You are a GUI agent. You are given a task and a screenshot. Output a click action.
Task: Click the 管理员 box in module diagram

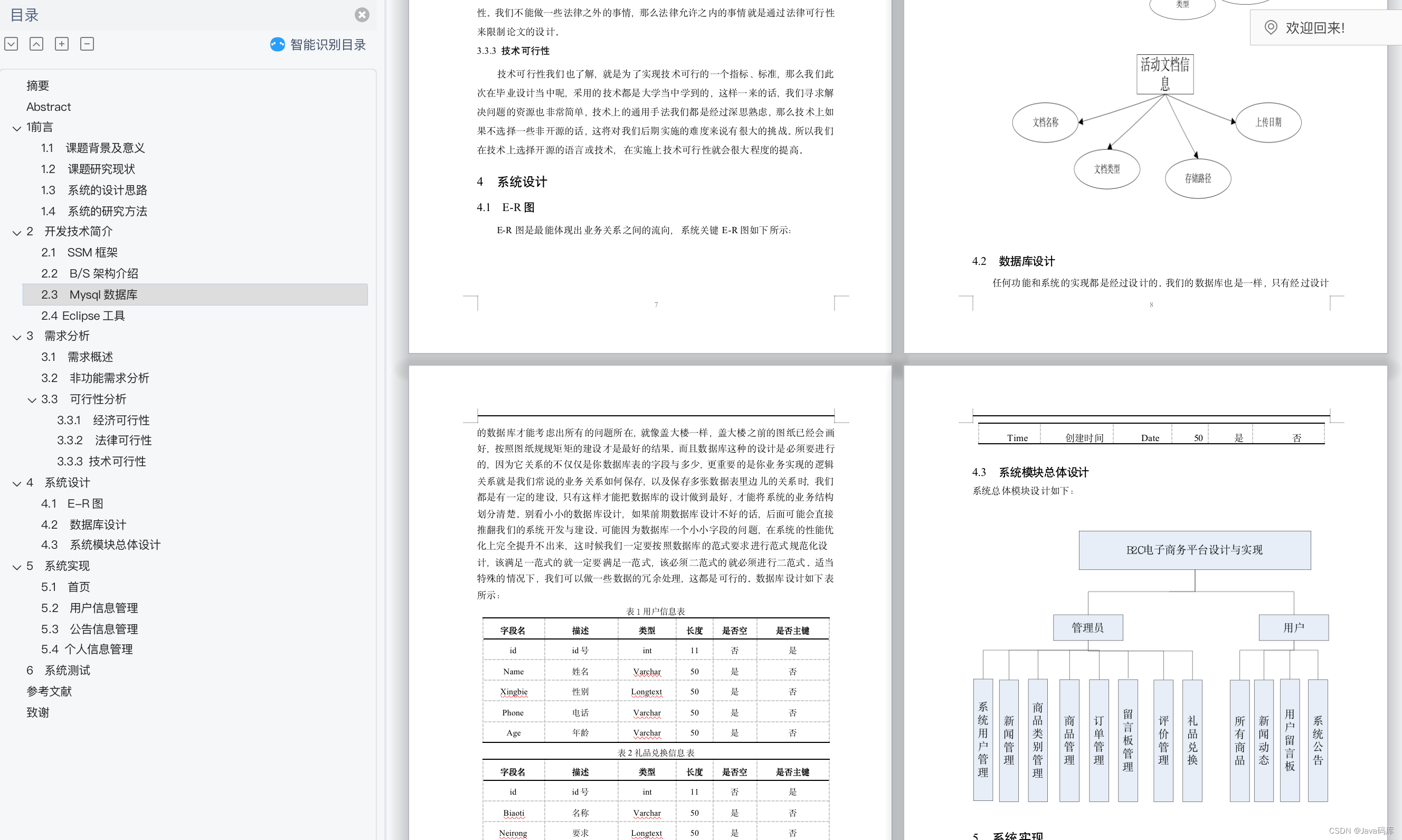point(1088,627)
